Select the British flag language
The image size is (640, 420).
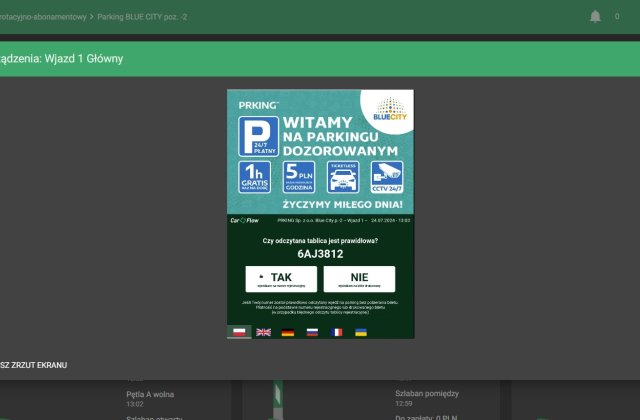[x=264, y=332]
